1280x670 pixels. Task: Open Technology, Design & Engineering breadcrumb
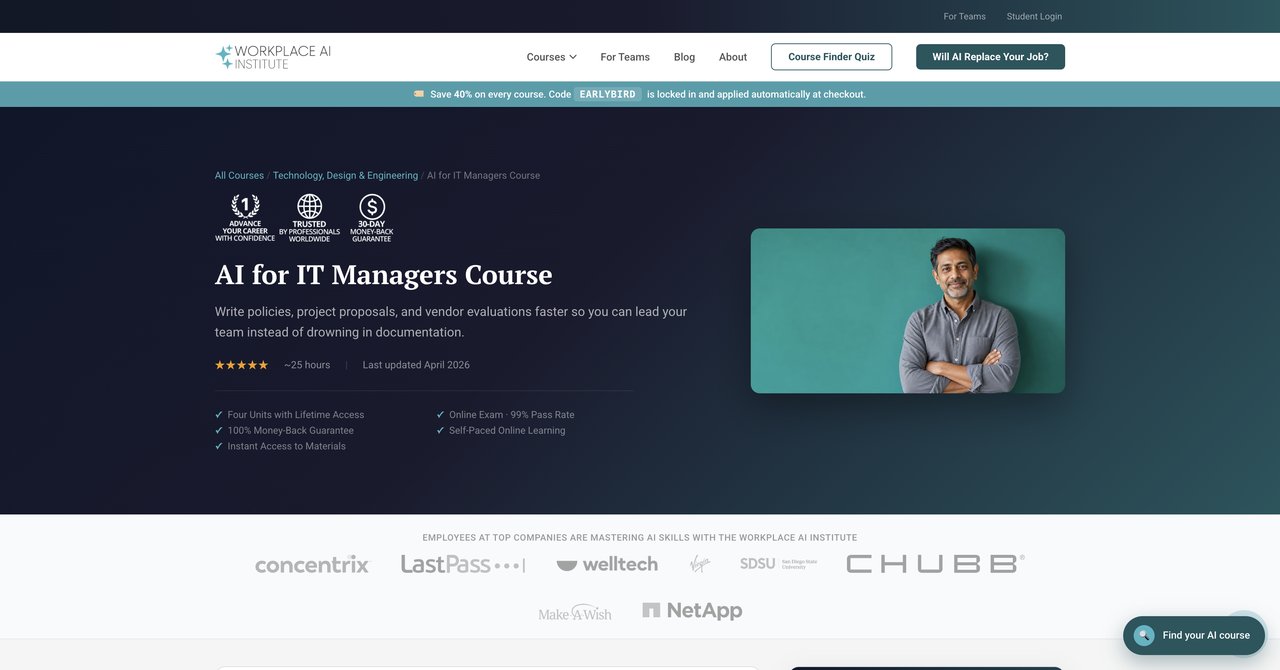point(345,175)
